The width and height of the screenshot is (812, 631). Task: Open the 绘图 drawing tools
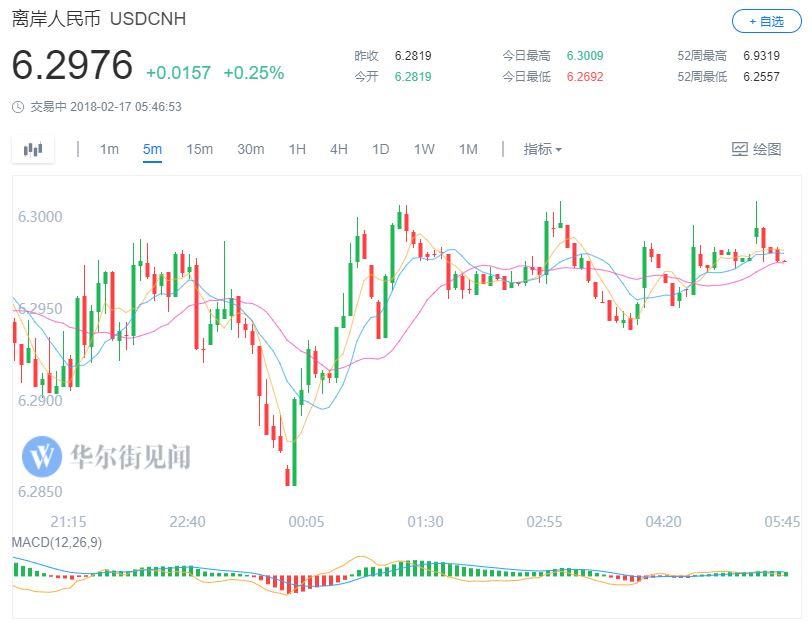(756, 150)
